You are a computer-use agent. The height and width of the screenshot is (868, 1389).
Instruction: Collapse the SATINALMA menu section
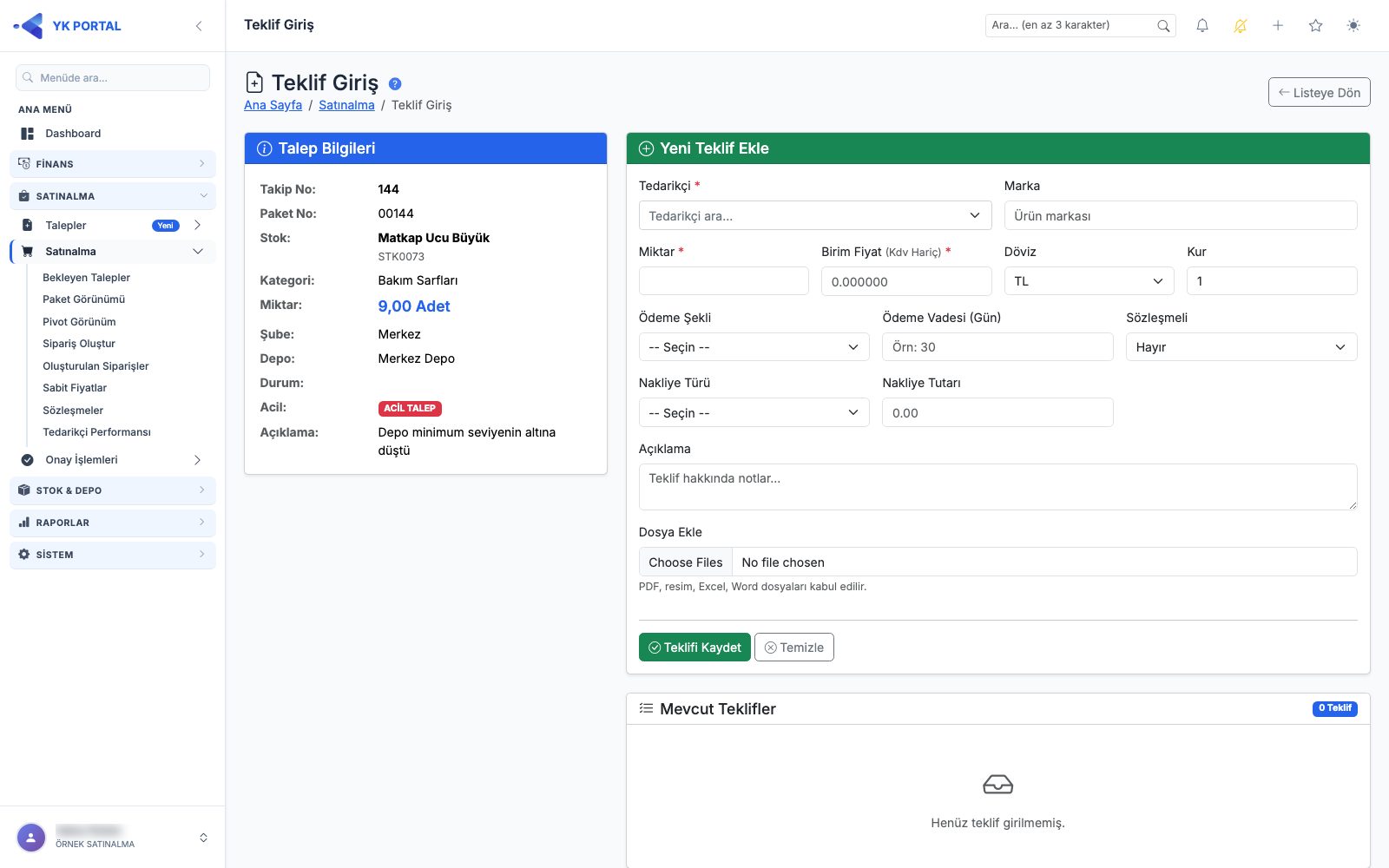(113, 196)
